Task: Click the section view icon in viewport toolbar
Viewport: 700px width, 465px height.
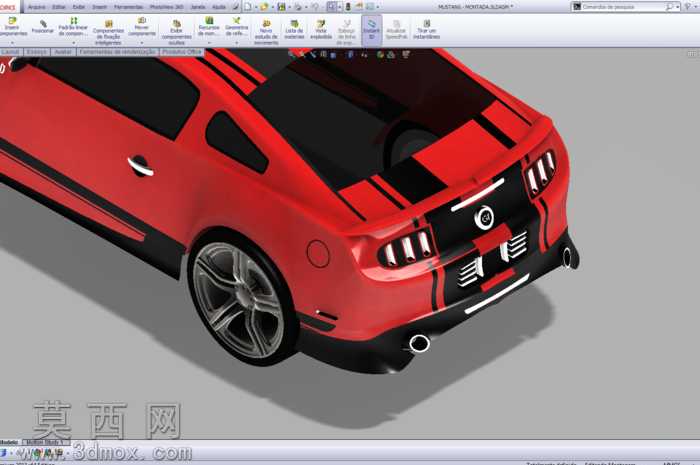Action: [323, 54]
